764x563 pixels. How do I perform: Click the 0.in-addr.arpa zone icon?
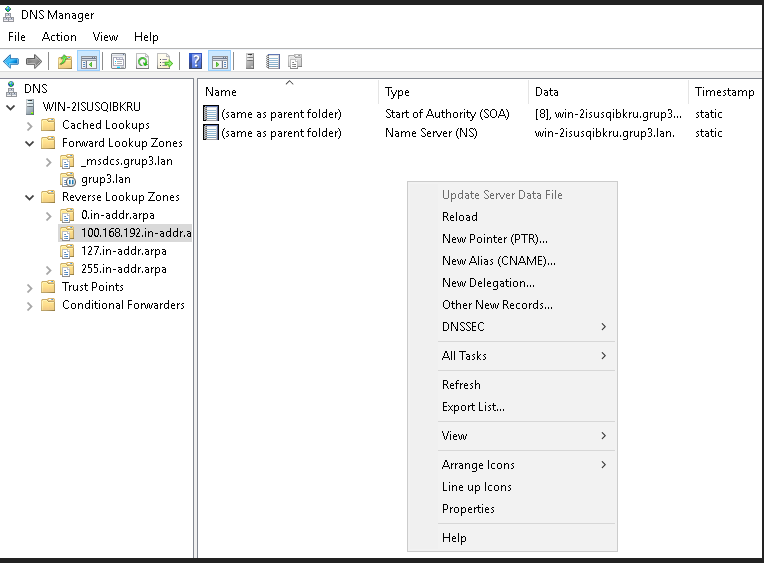pos(67,215)
